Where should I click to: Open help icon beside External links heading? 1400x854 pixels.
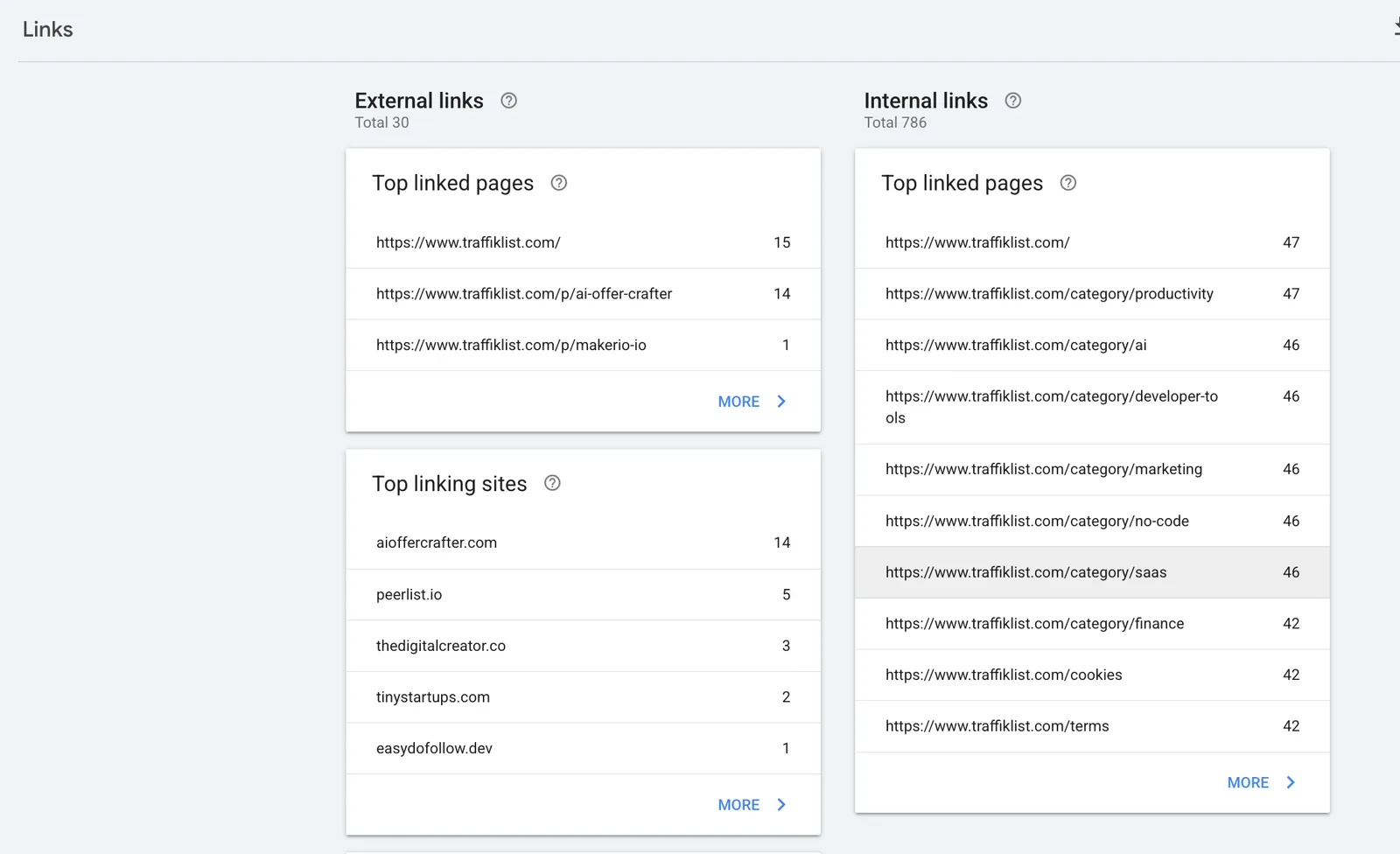tap(508, 101)
